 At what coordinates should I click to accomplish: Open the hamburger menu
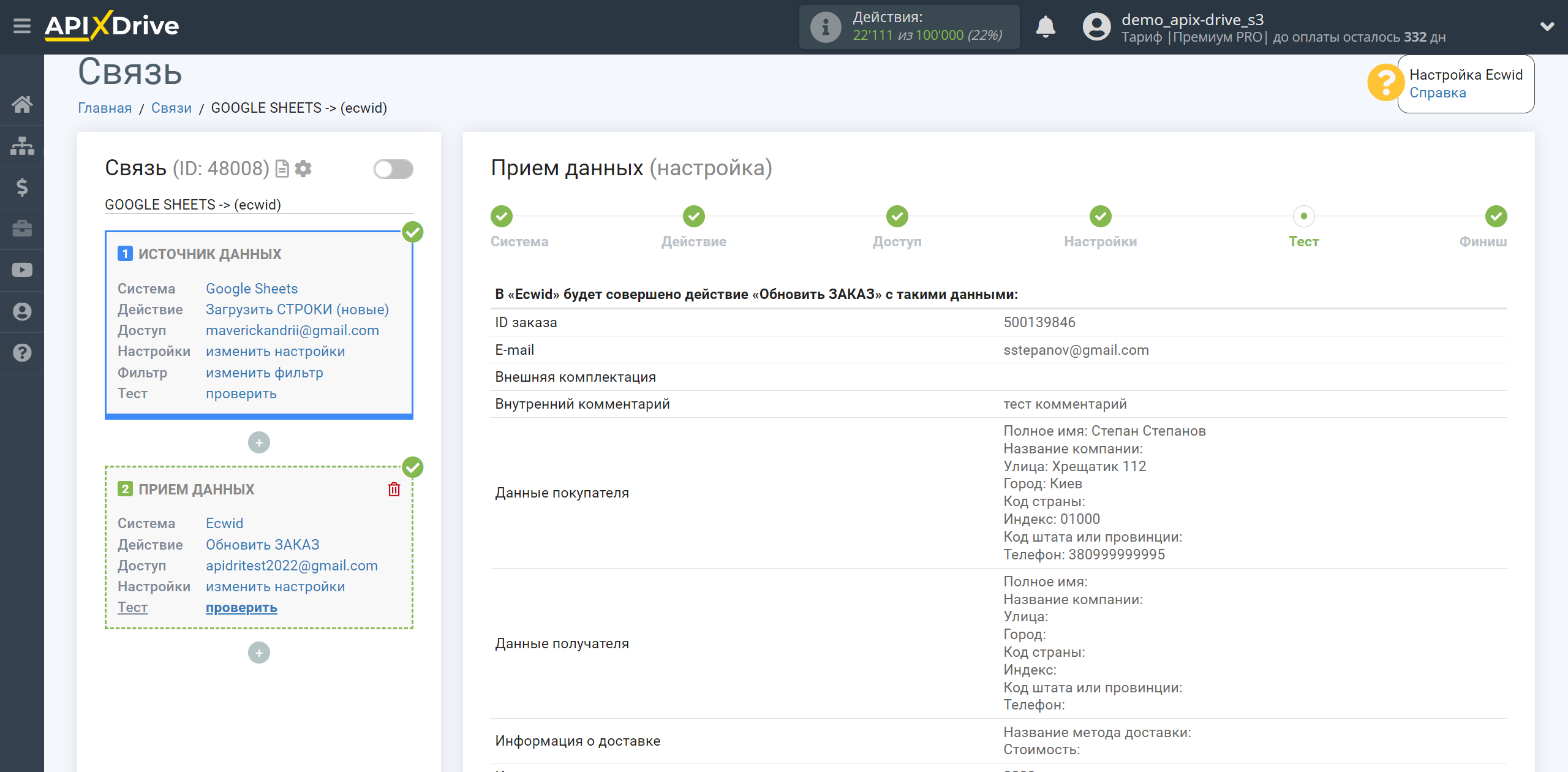(22, 26)
